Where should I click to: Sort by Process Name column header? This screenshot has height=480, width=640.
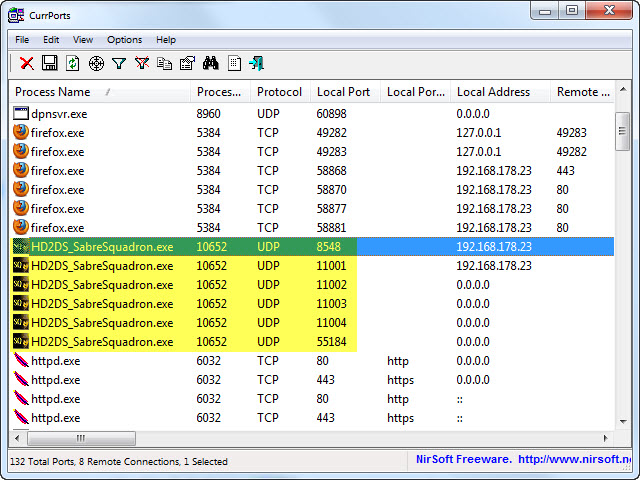[x=53, y=92]
